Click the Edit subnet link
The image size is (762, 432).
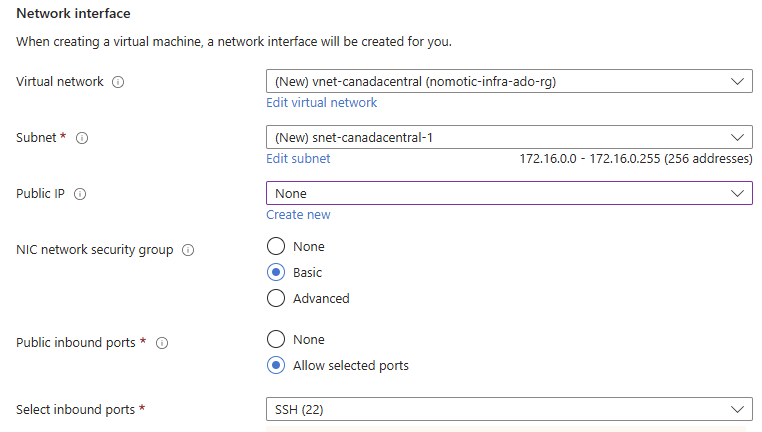click(298, 158)
